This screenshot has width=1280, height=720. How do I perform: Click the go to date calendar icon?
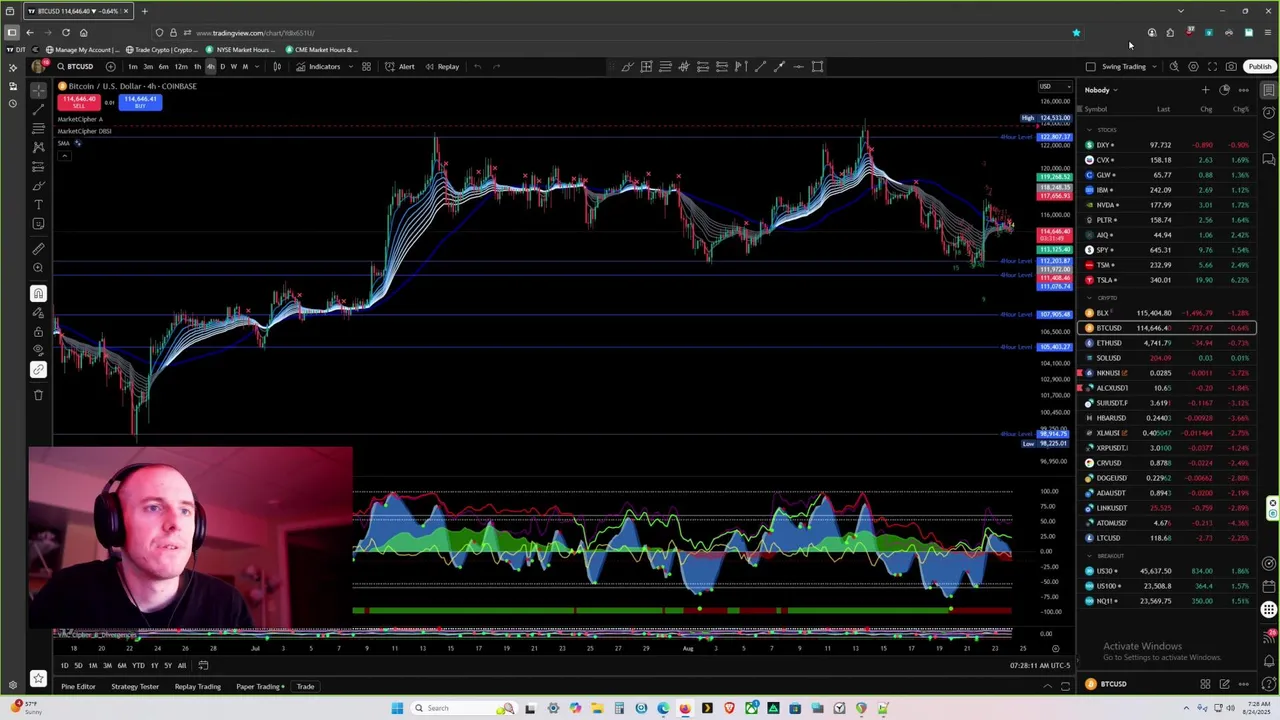[203, 666]
